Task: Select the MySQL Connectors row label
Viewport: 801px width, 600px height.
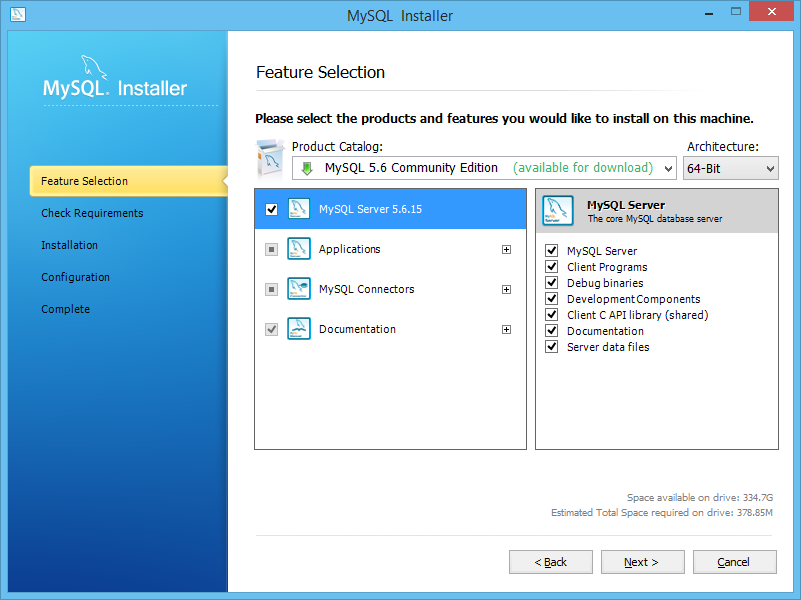Action: click(366, 289)
